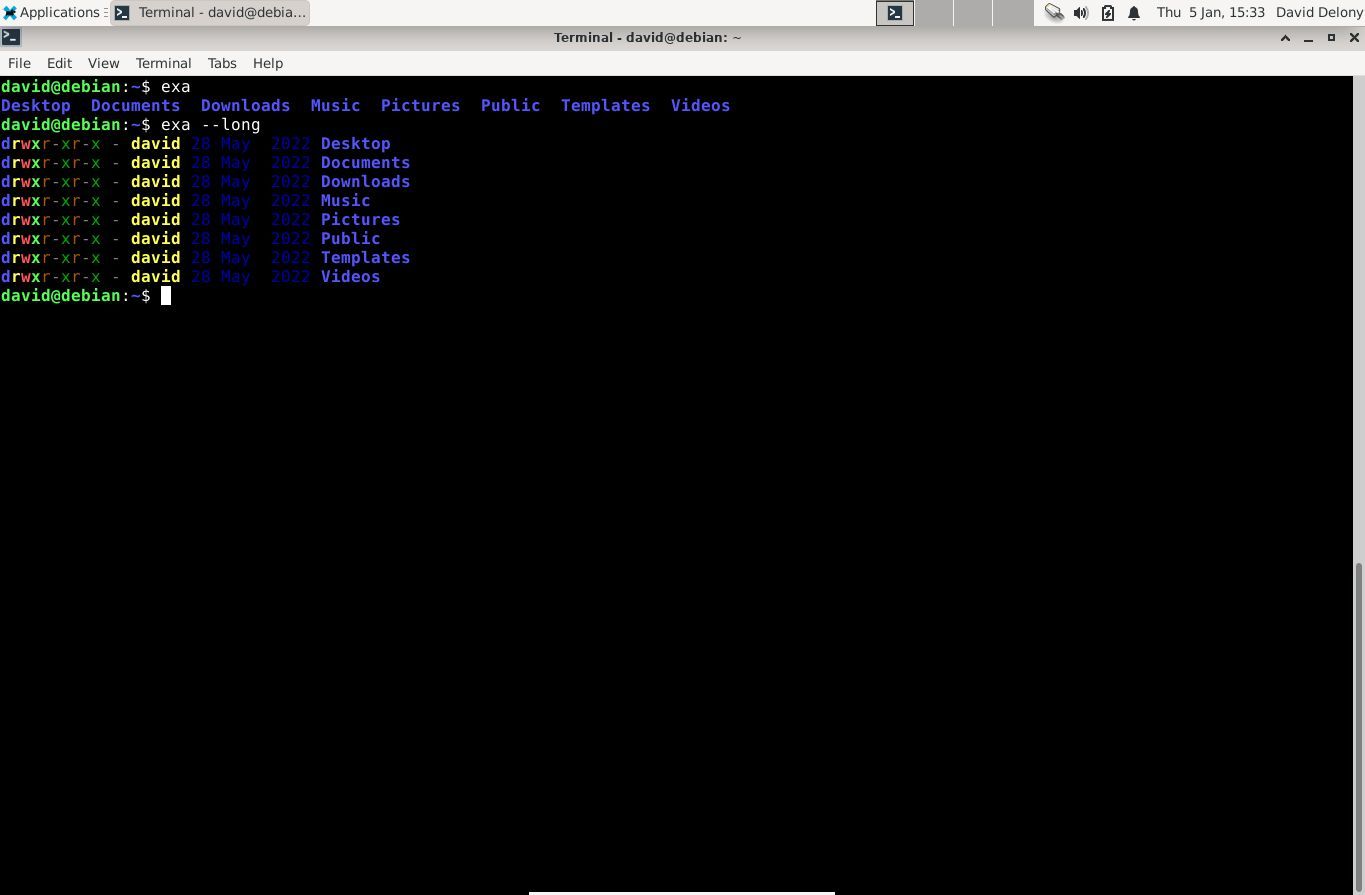The image size is (1365, 895).
Task: Open the clock showing Thu 5 Jan, 15:33
Action: coord(1210,13)
